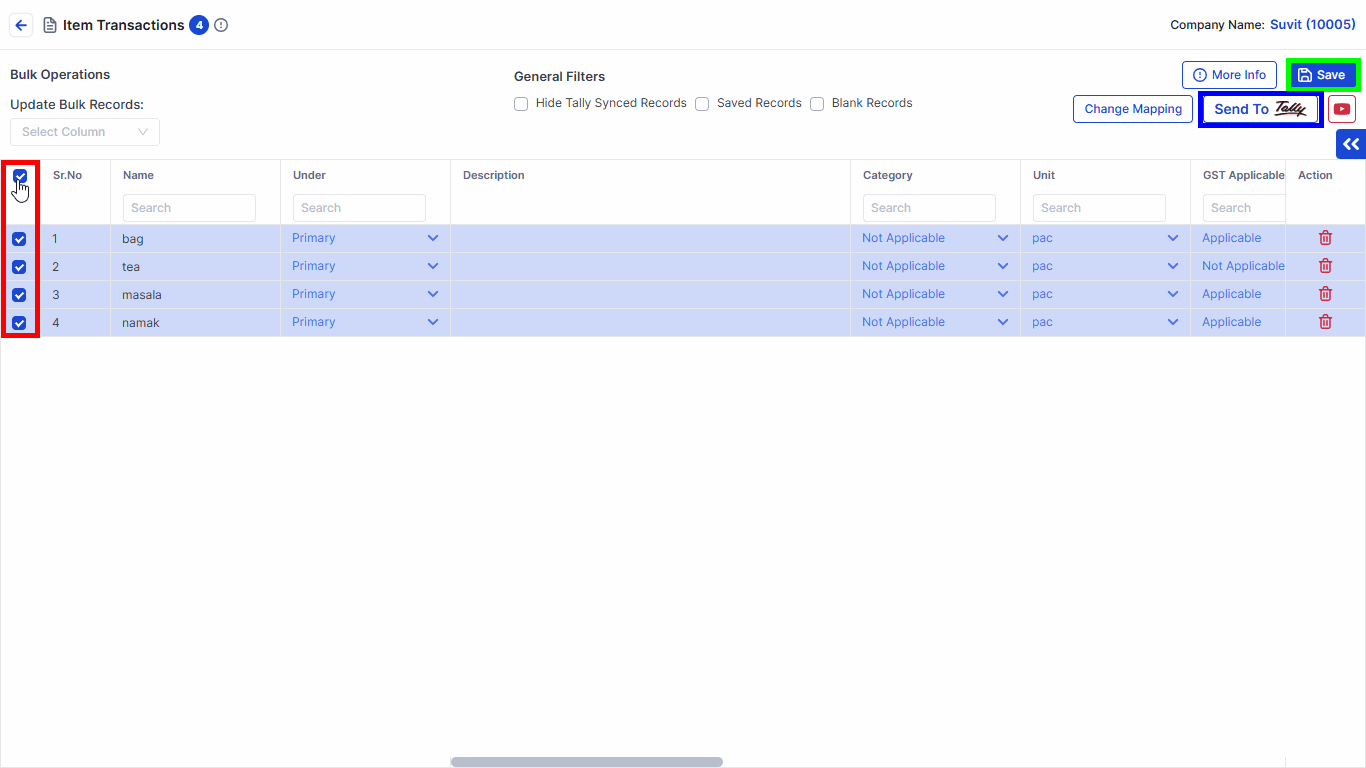The height and width of the screenshot is (768, 1366).
Task: Click the horizontal scrollbar thumb
Action: 587,762
